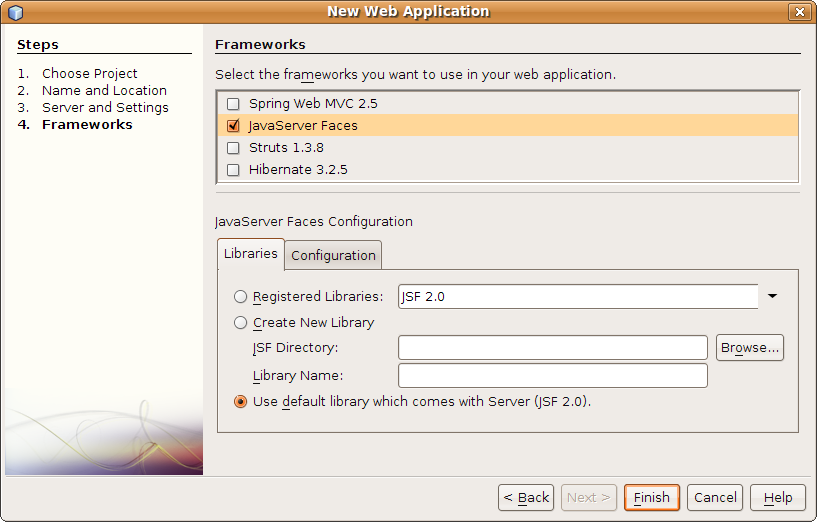
Task: Click the 'Name and Location' step text
Action: (104, 91)
